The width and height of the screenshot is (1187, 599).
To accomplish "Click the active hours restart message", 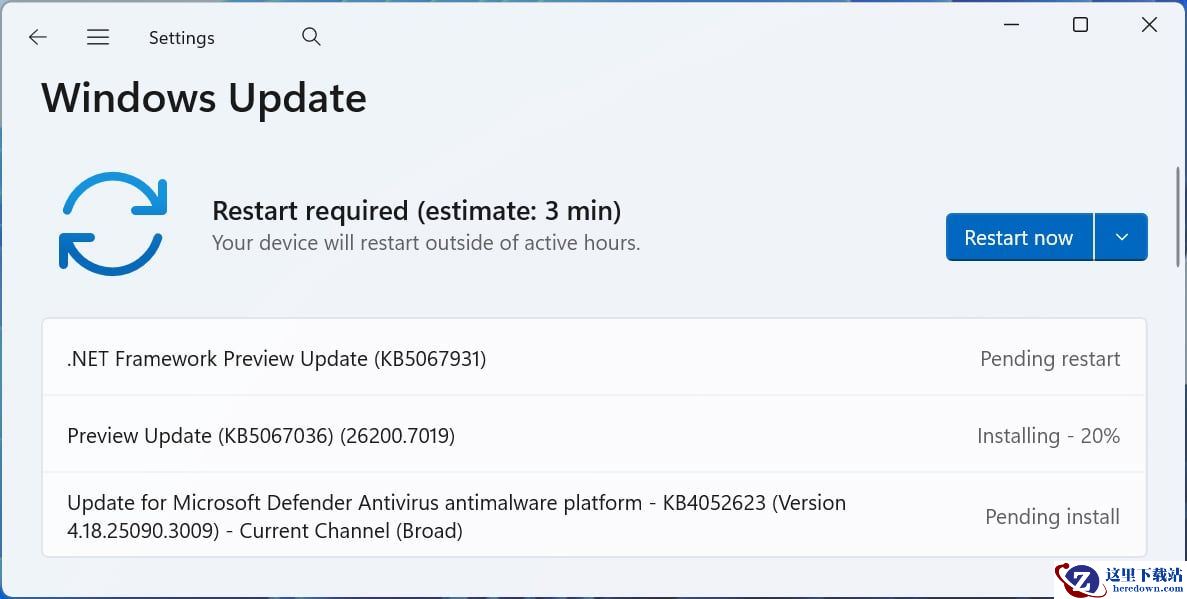I will pos(426,243).
